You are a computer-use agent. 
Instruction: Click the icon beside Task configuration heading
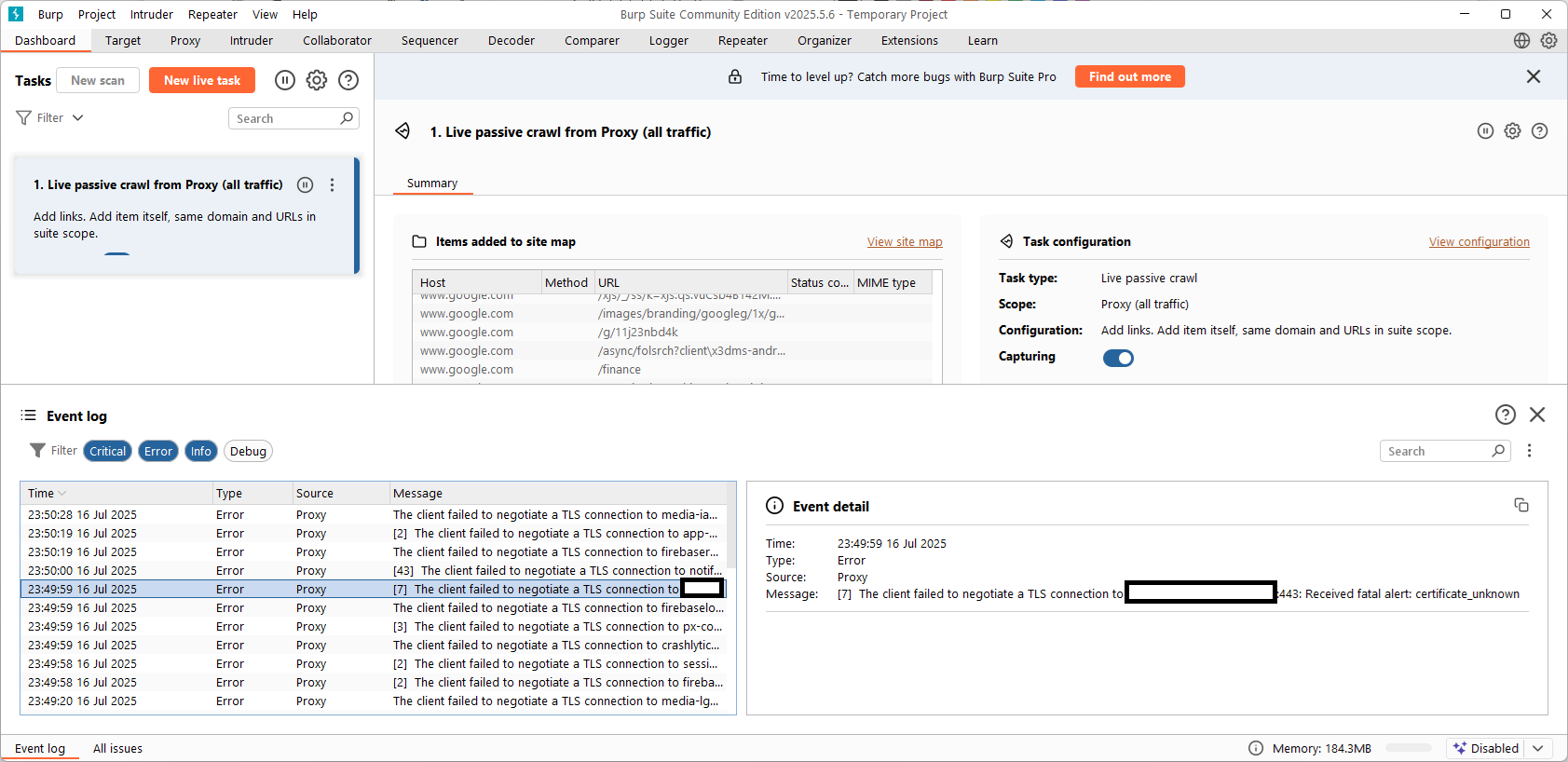[1006, 241]
